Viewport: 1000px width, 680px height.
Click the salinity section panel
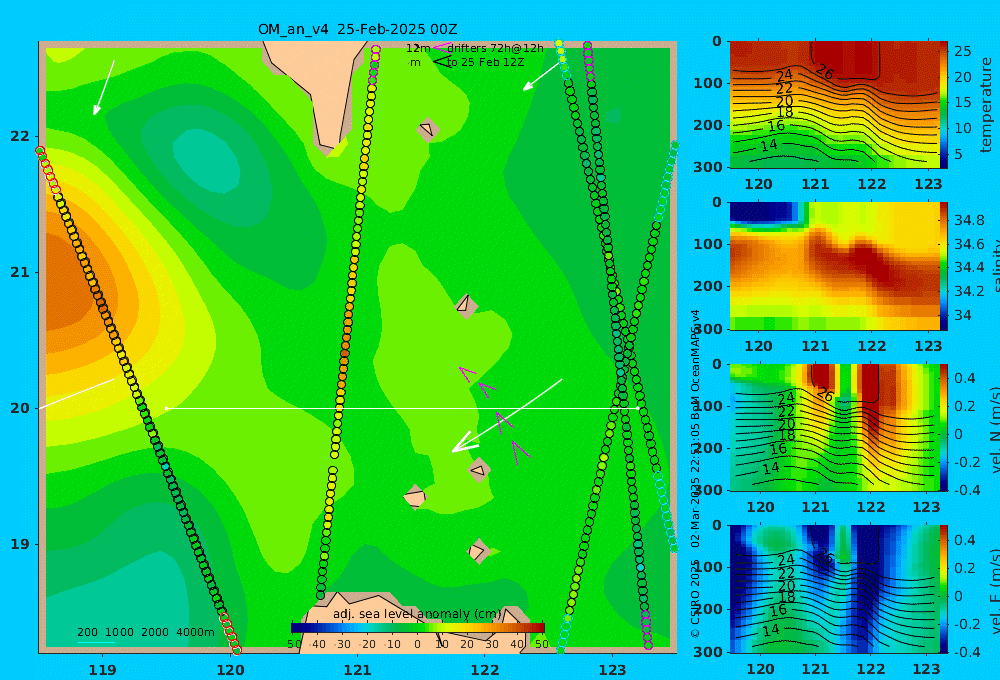pyautogui.click(x=834, y=266)
